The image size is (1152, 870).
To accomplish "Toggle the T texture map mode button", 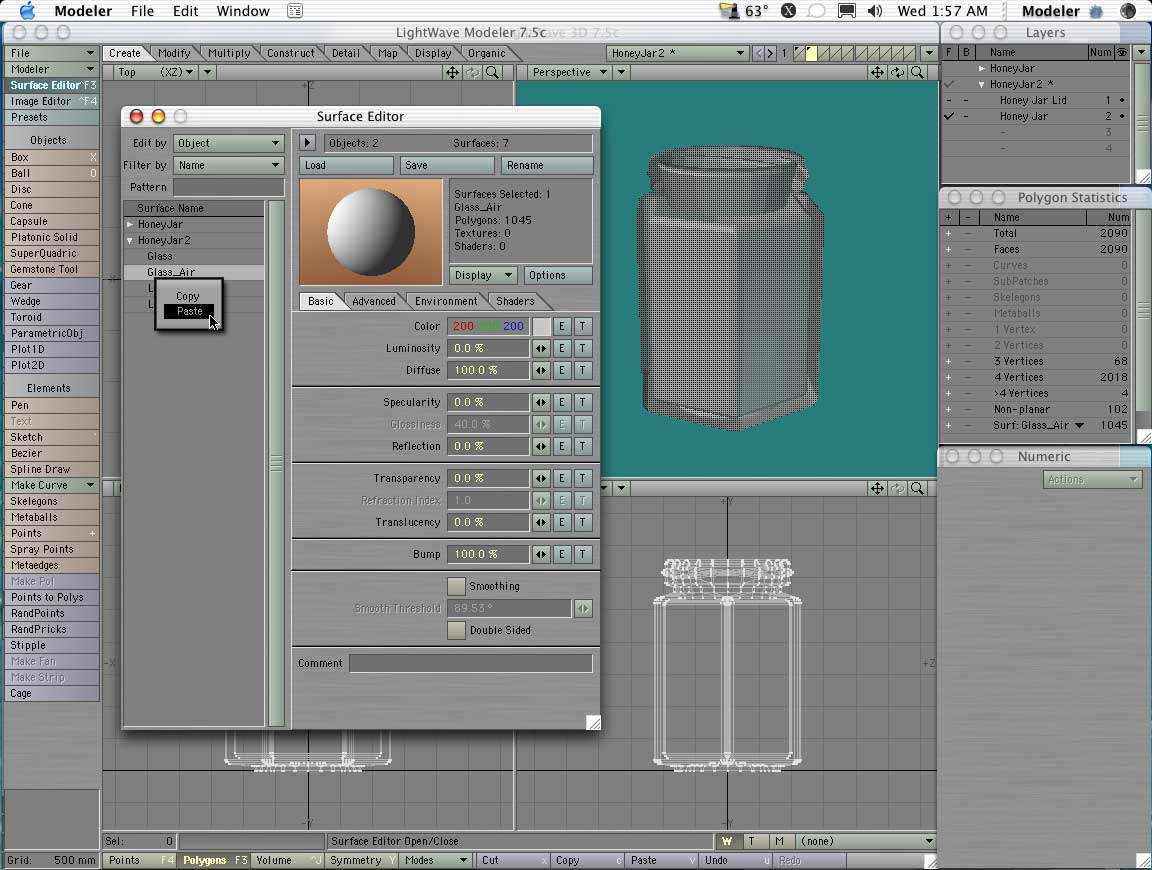I will [x=752, y=841].
